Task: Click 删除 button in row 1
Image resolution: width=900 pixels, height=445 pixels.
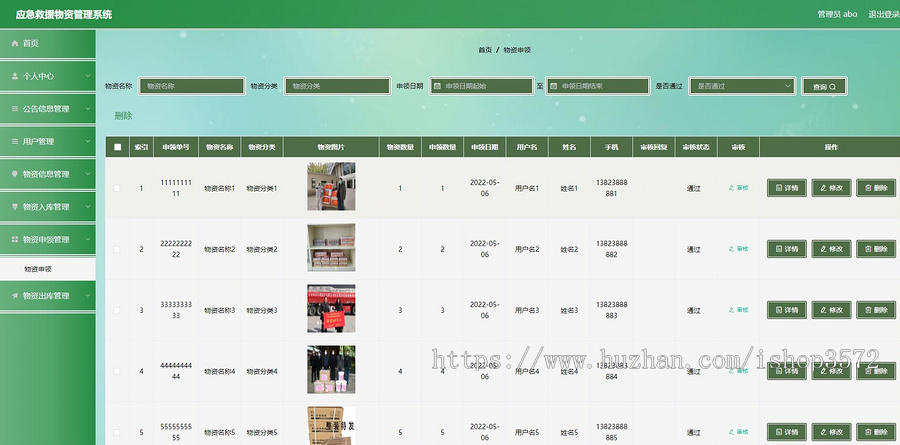Action: 876,188
